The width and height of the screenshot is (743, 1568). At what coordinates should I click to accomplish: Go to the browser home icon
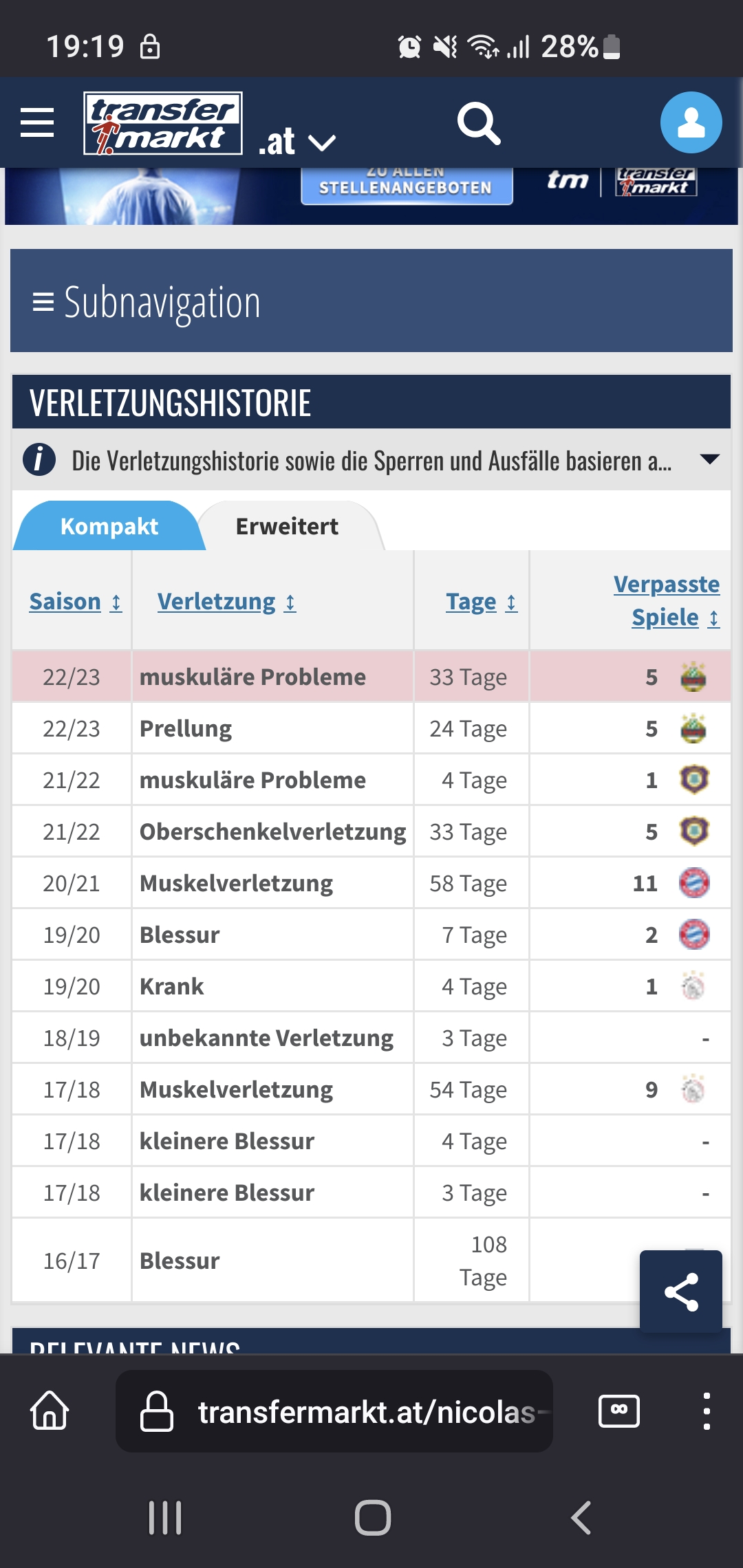tap(50, 1411)
